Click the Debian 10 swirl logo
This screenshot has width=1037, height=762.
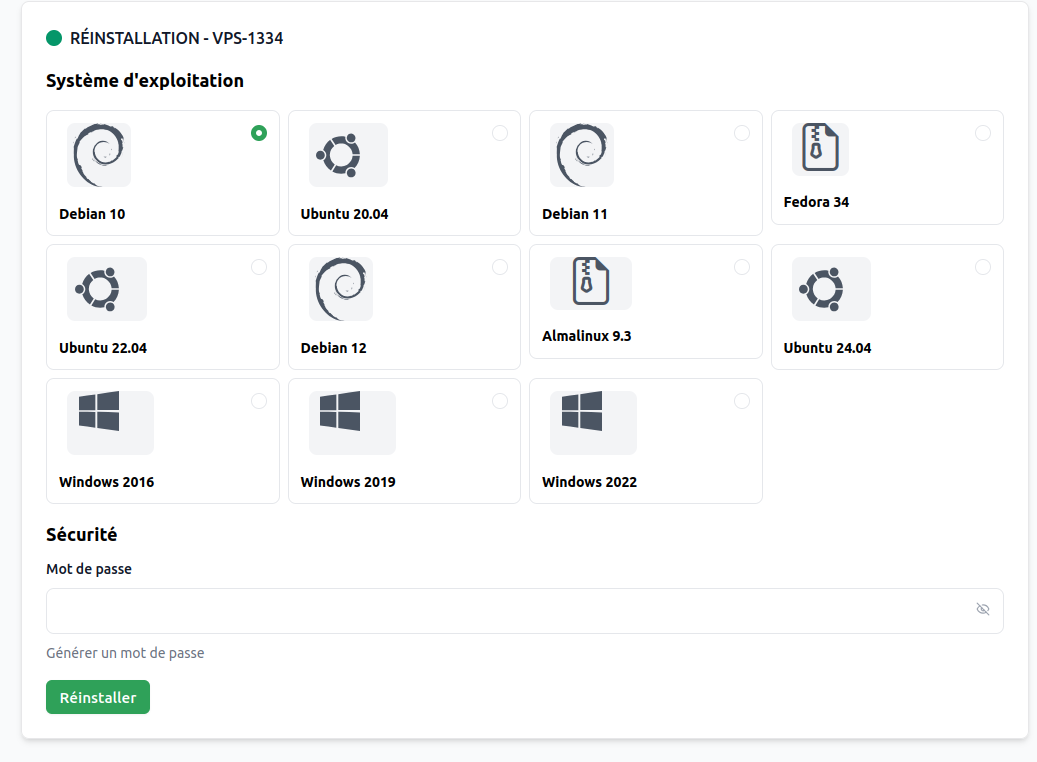[x=98, y=155]
